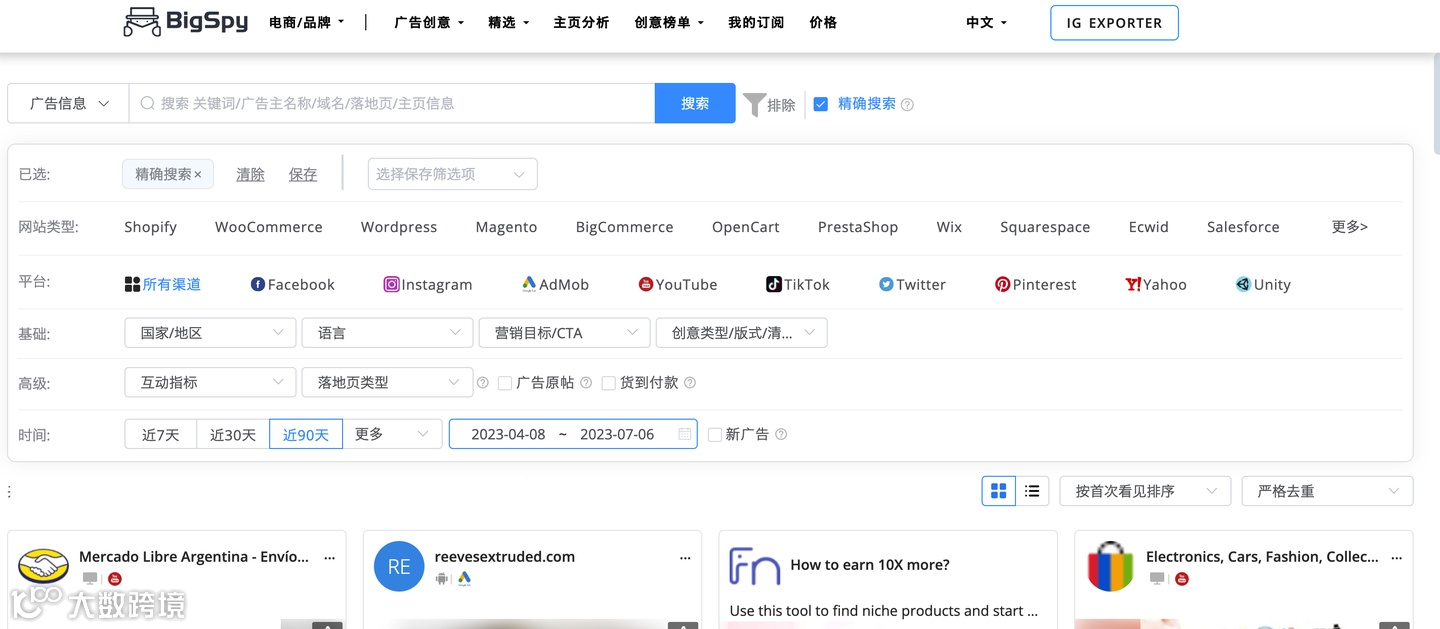
Task: Click the keyword search input field
Action: pos(390,103)
